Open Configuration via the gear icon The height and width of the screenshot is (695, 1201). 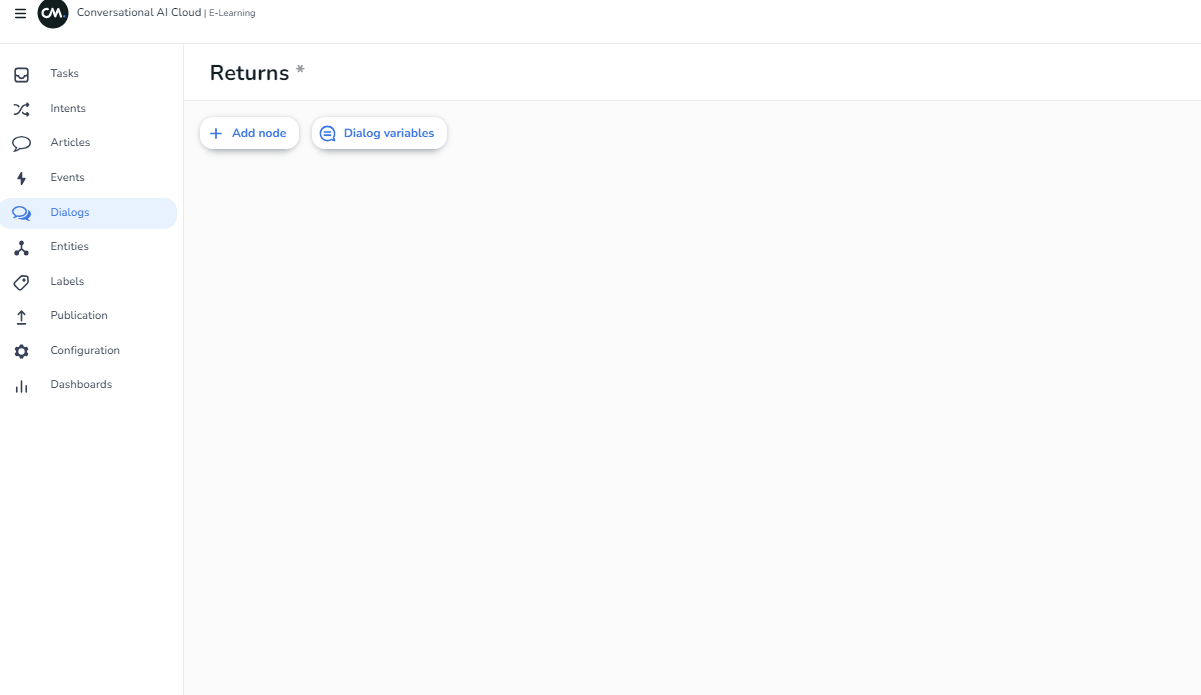(x=21, y=350)
